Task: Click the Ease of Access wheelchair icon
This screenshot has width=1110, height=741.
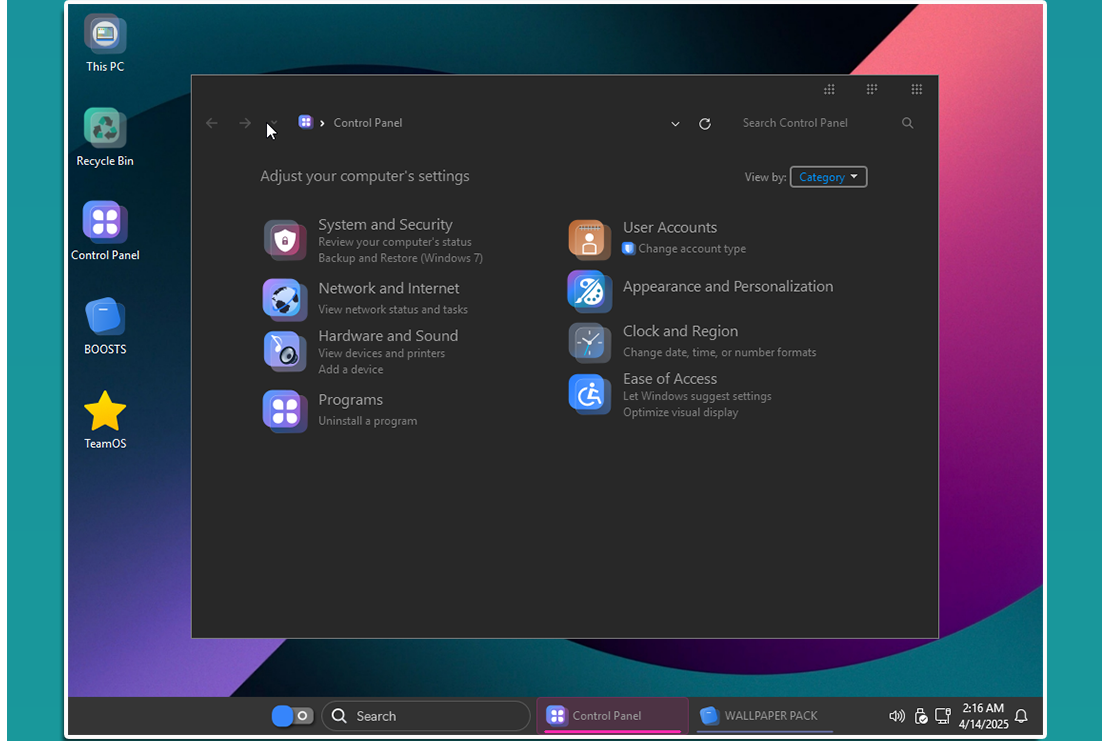Action: click(x=588, y=394)
